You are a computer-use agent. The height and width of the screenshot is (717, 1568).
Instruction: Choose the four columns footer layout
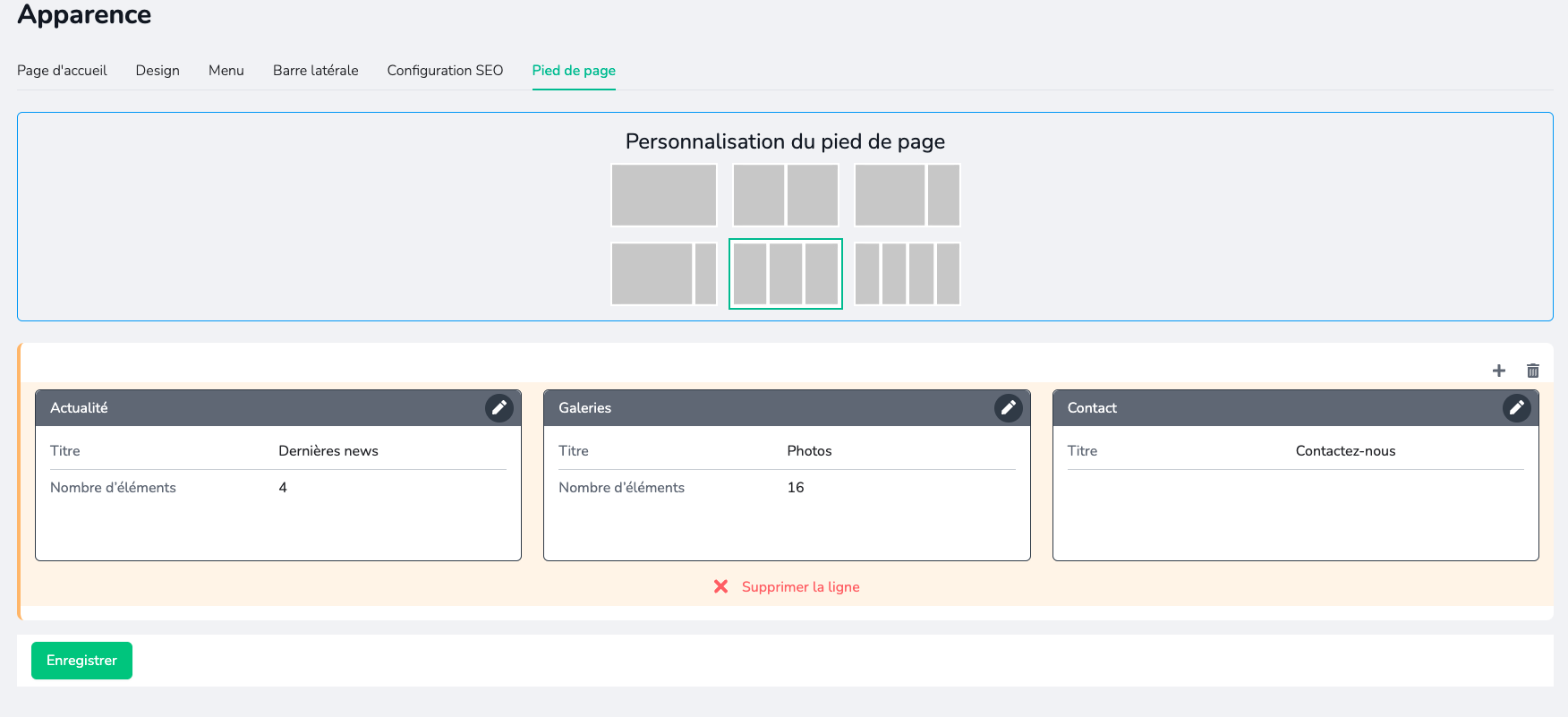point(908,274)
